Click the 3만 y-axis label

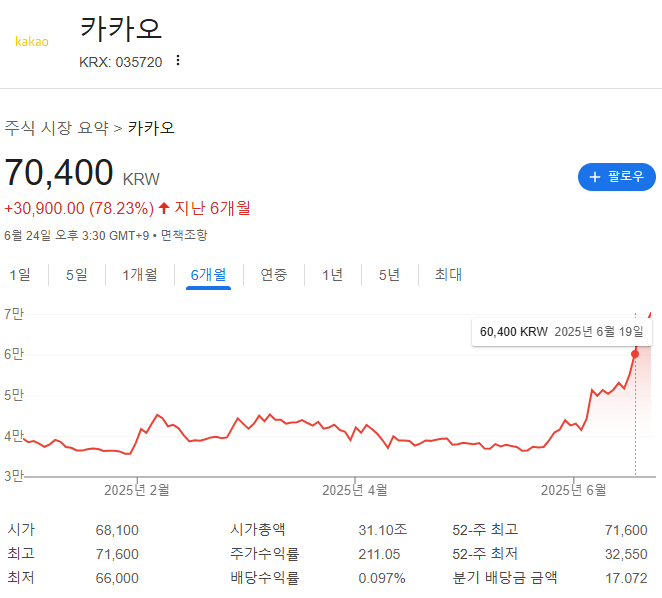(x=14, y=476)
